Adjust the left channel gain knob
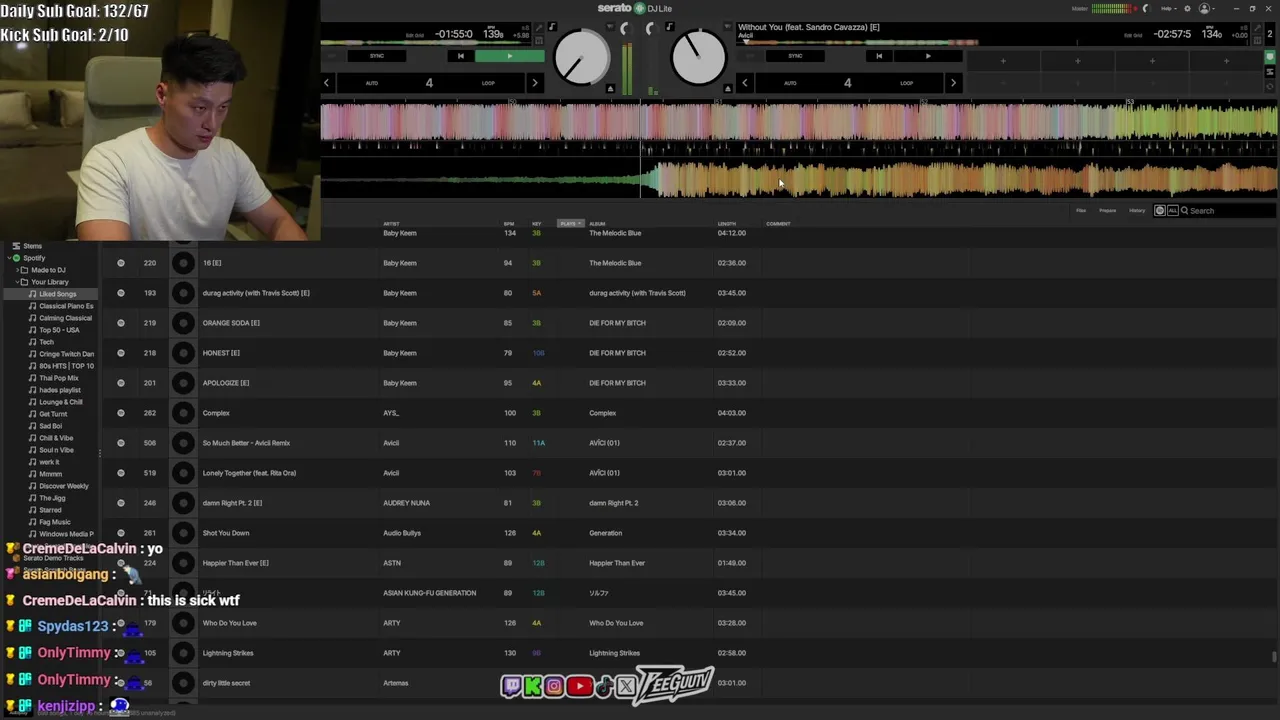Screen dimensions: 1280x720 click(x=626, y=28)
